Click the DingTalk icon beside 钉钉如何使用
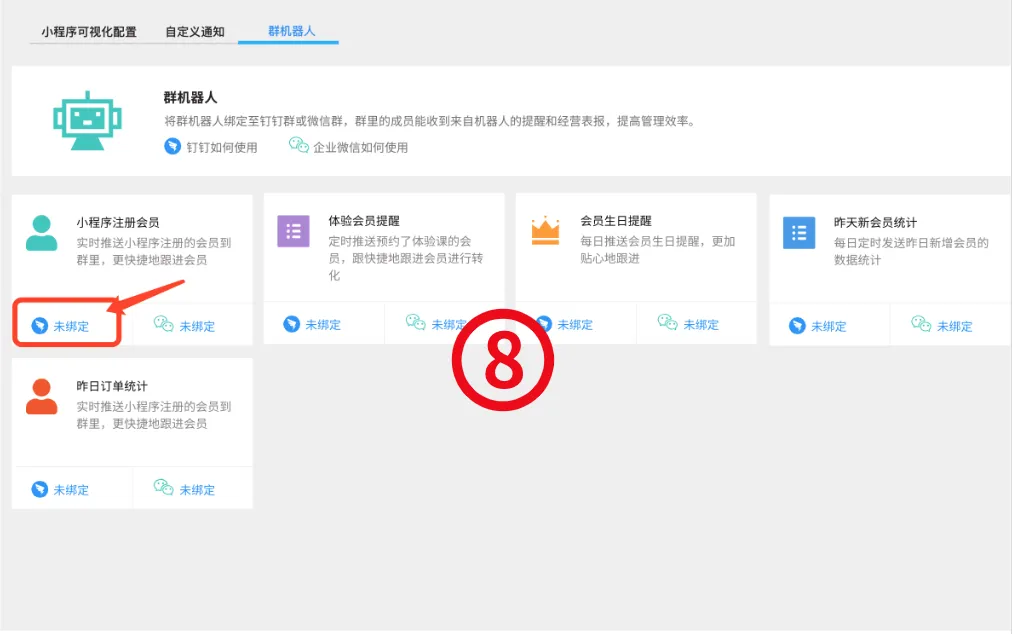The image size is (1012, 634). [173, 147]
